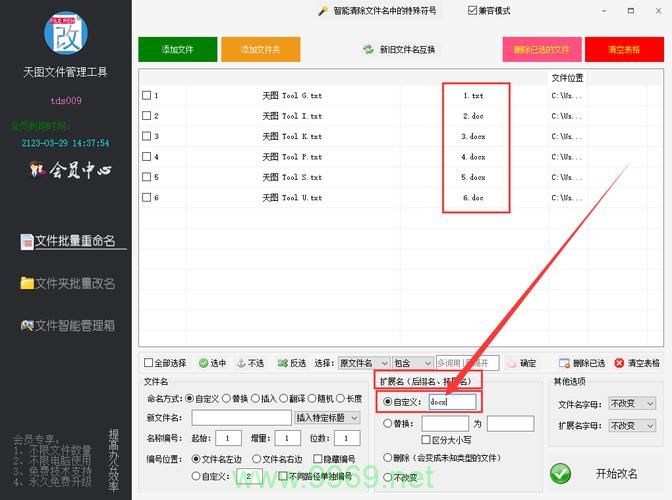The image size is (672, 500).
Task: Open the 原文件名 dropdown
Action: [364, 363]
